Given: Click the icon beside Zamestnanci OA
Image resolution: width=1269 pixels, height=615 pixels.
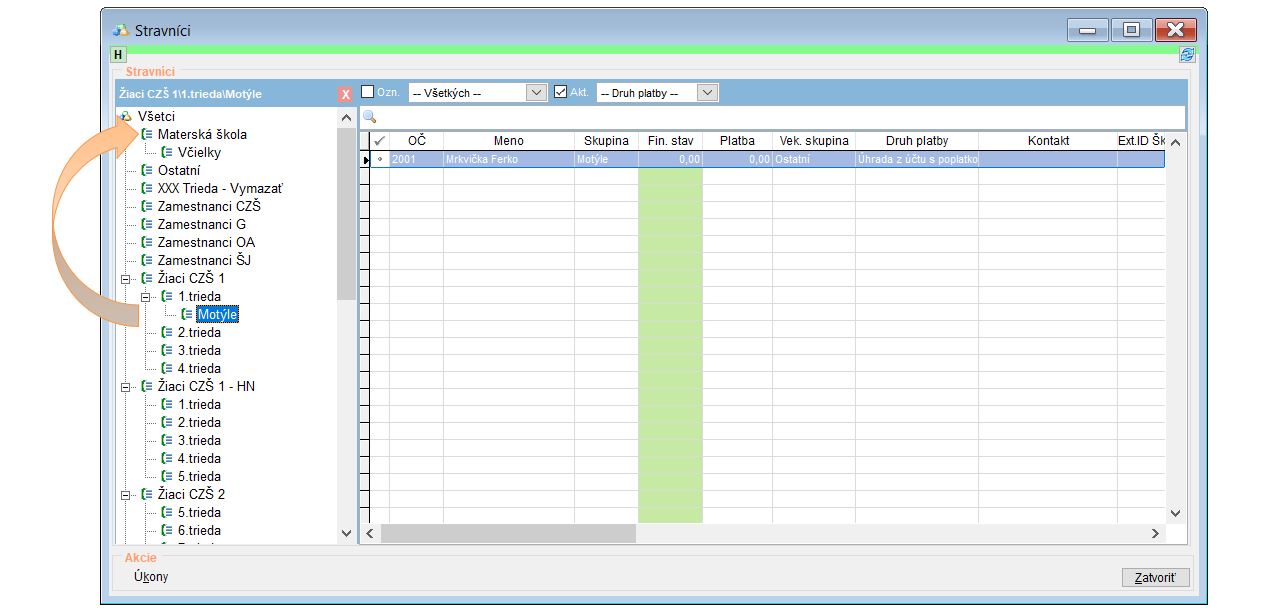Looking at the screenshot, I should coord(147,243).
